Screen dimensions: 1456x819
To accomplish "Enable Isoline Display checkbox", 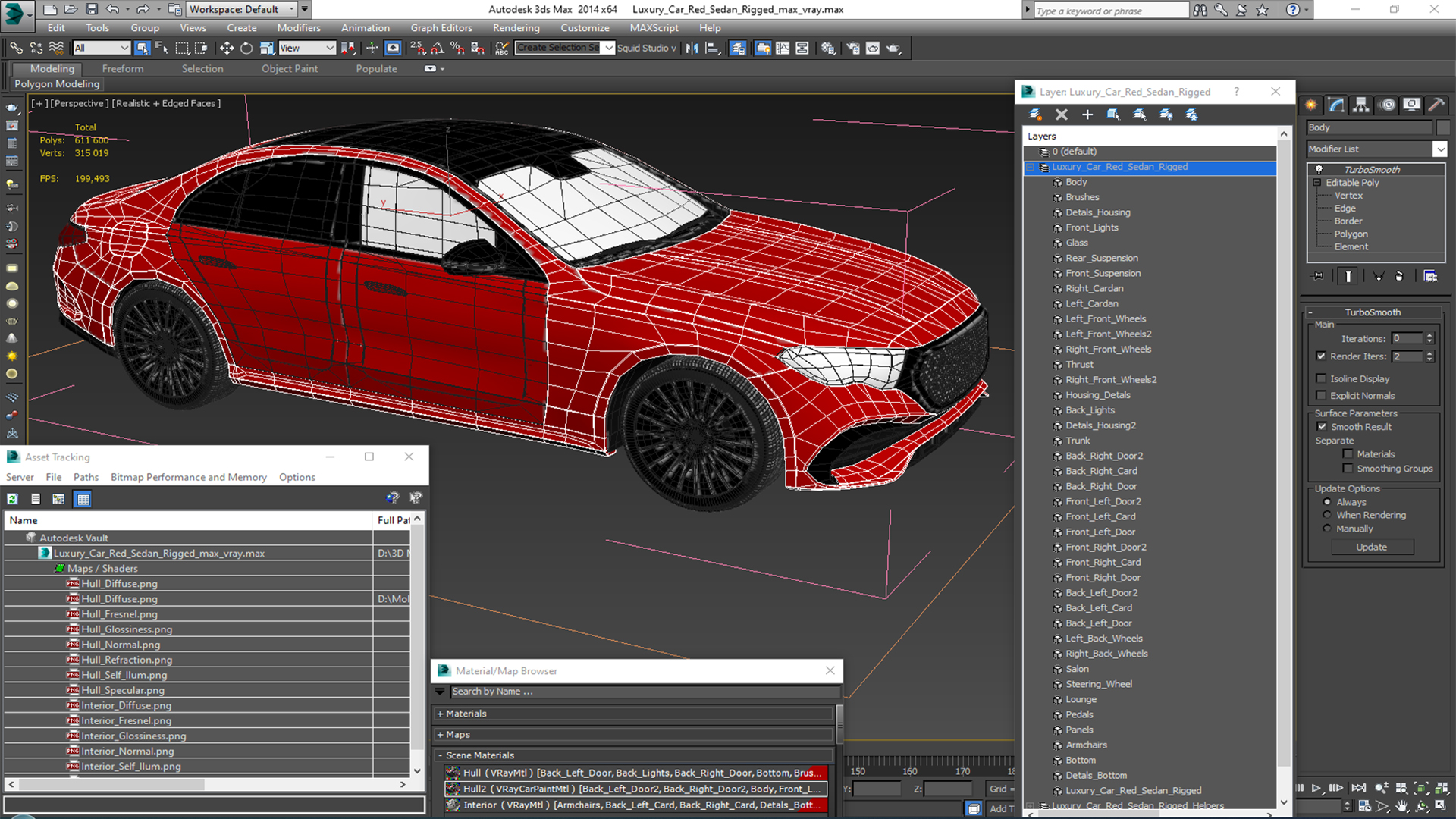I will pyautogui.click(x=1321, y=378).
